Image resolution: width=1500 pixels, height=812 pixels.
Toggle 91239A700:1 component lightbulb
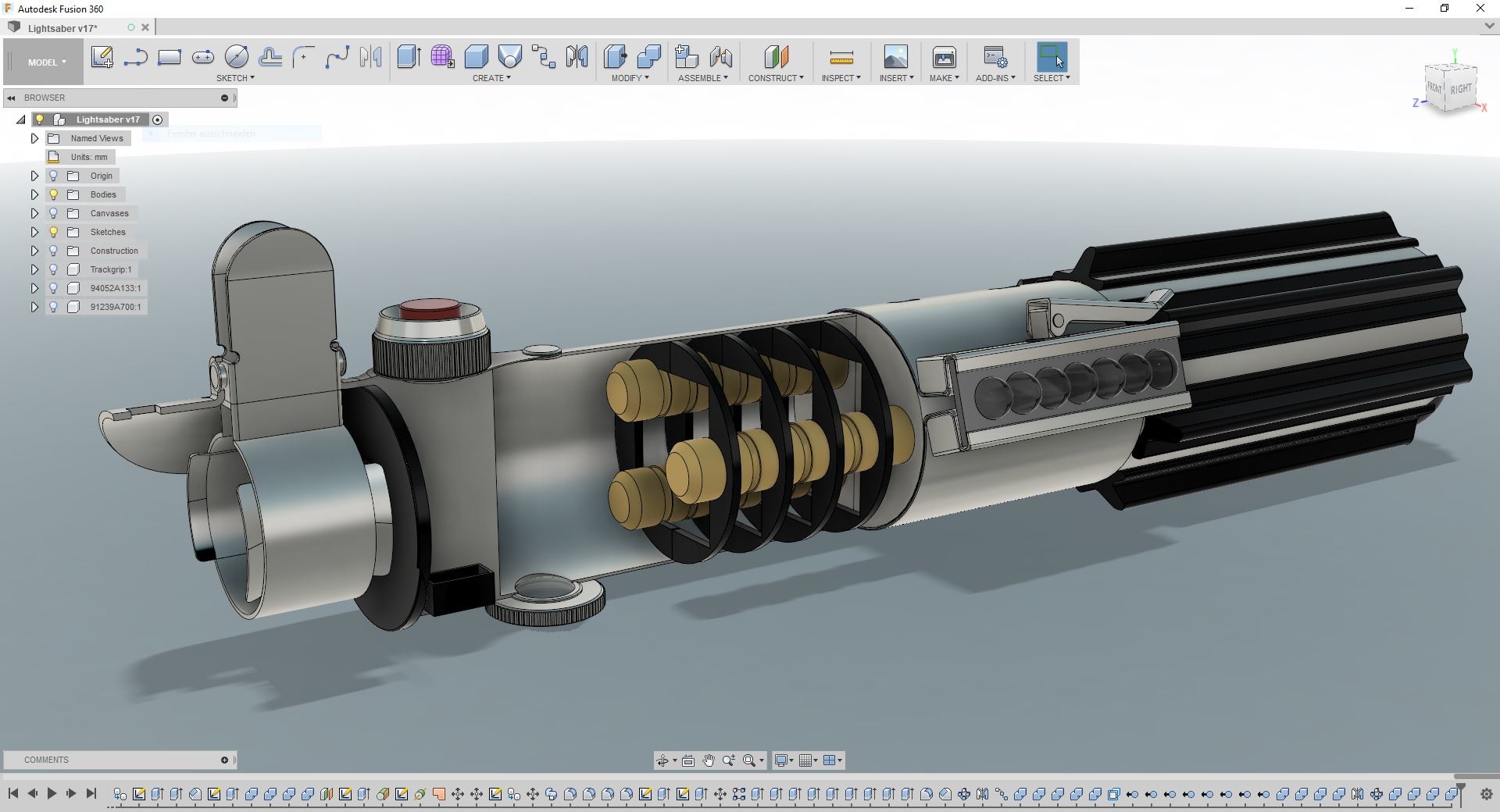[53, 307]
